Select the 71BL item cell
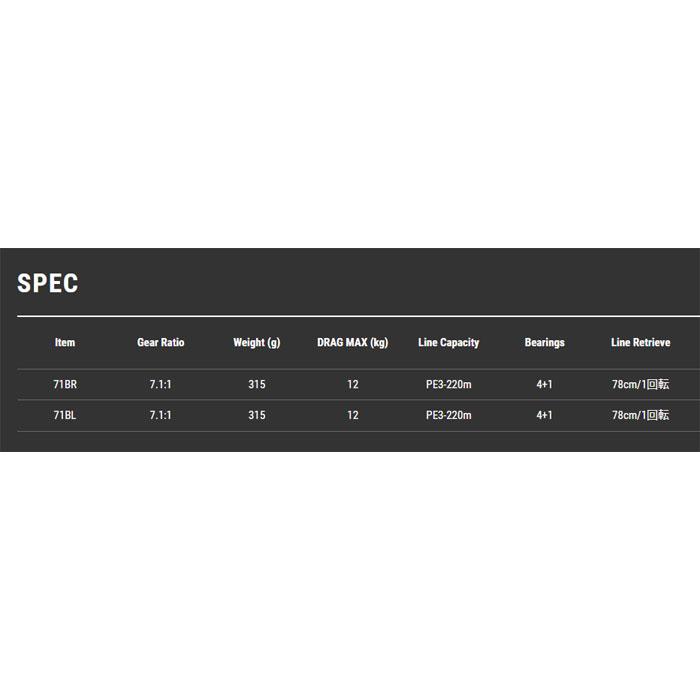Viewport: 700px width, 700px height. (65, 415)
